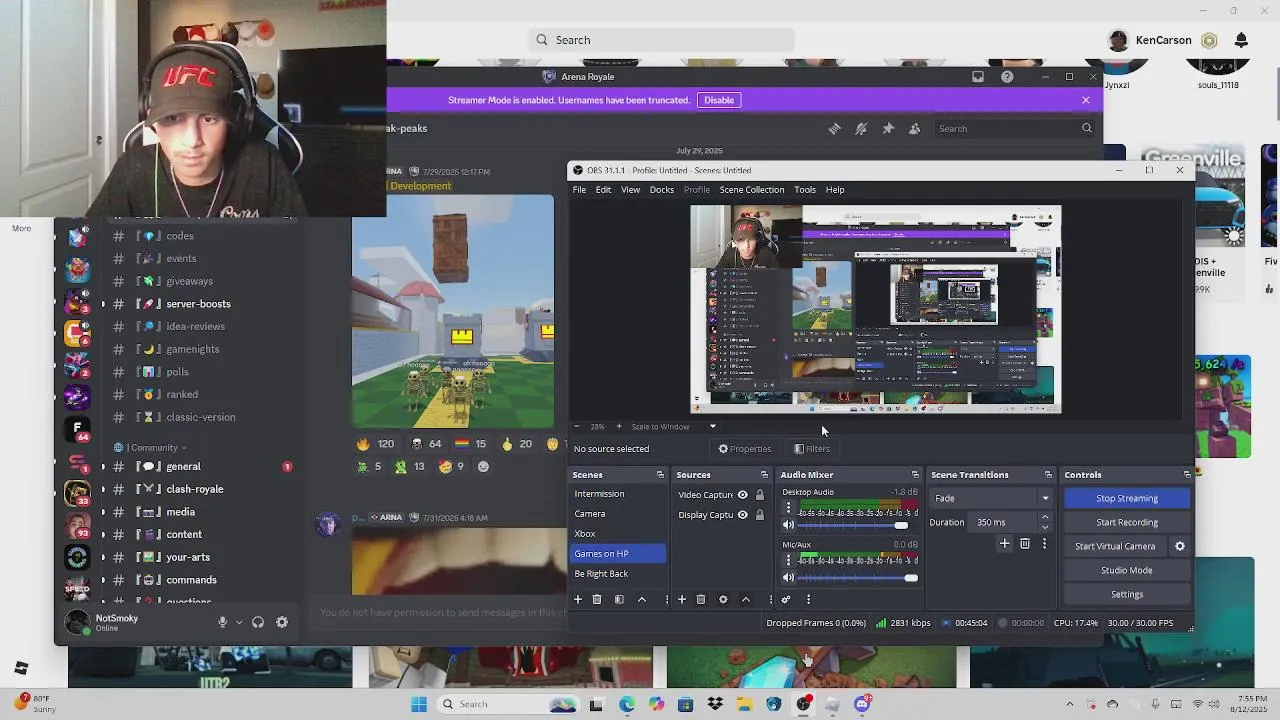Viewport: 1280px width, 720px height.
Task: Click the Discord channel search field
Action: pyautogui.click(x=1014, y=128)
